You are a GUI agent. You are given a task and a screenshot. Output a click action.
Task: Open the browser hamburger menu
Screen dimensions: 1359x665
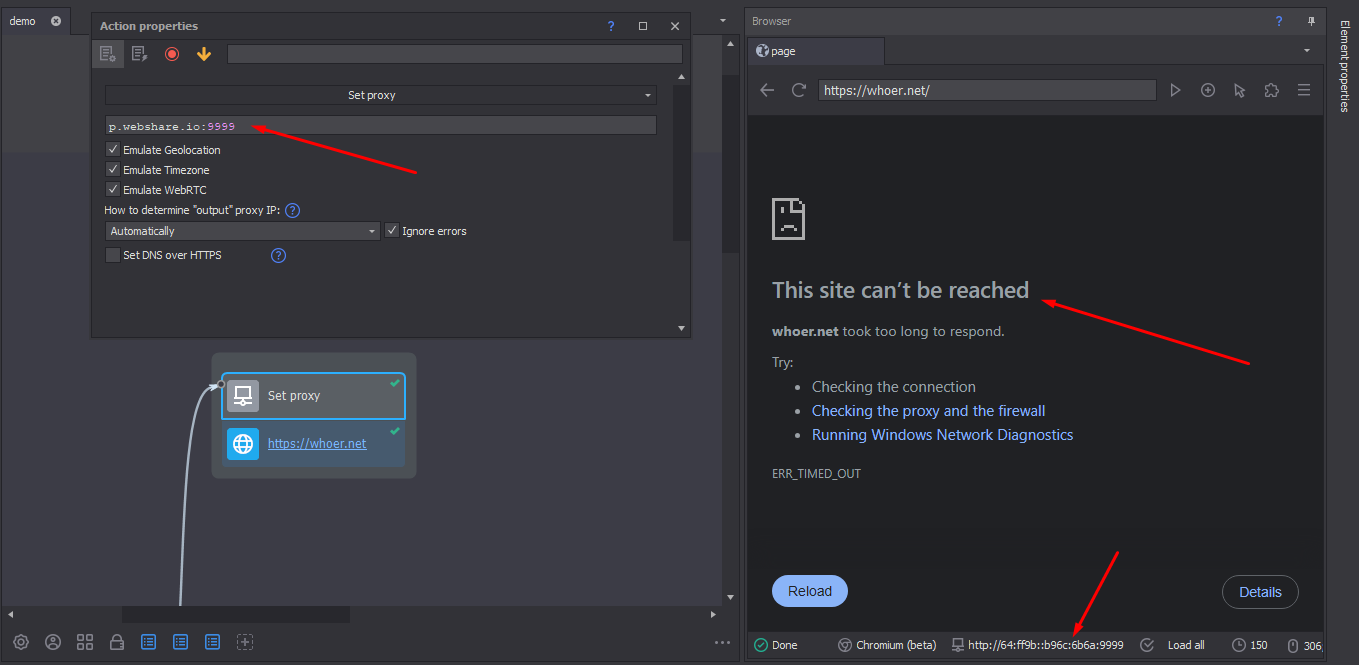pos(1304,90)
